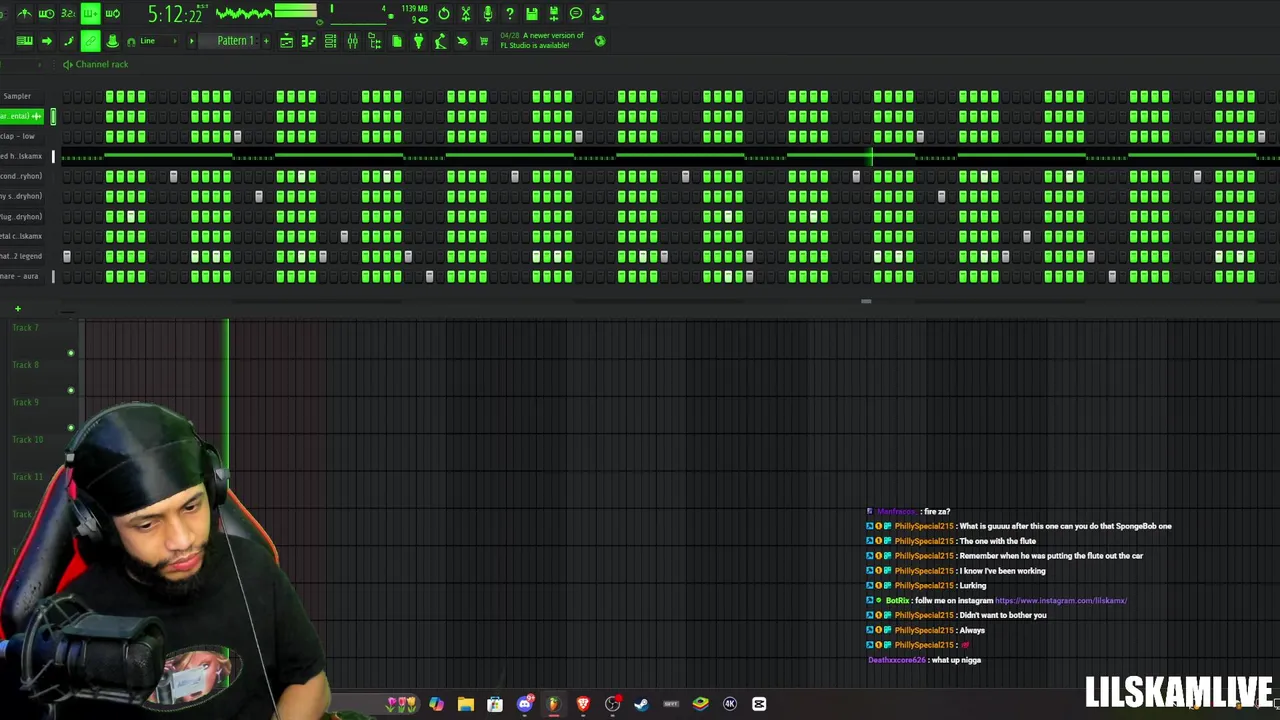
Task: Open the channel rack toolbar icon
Action: click(330, 41)
